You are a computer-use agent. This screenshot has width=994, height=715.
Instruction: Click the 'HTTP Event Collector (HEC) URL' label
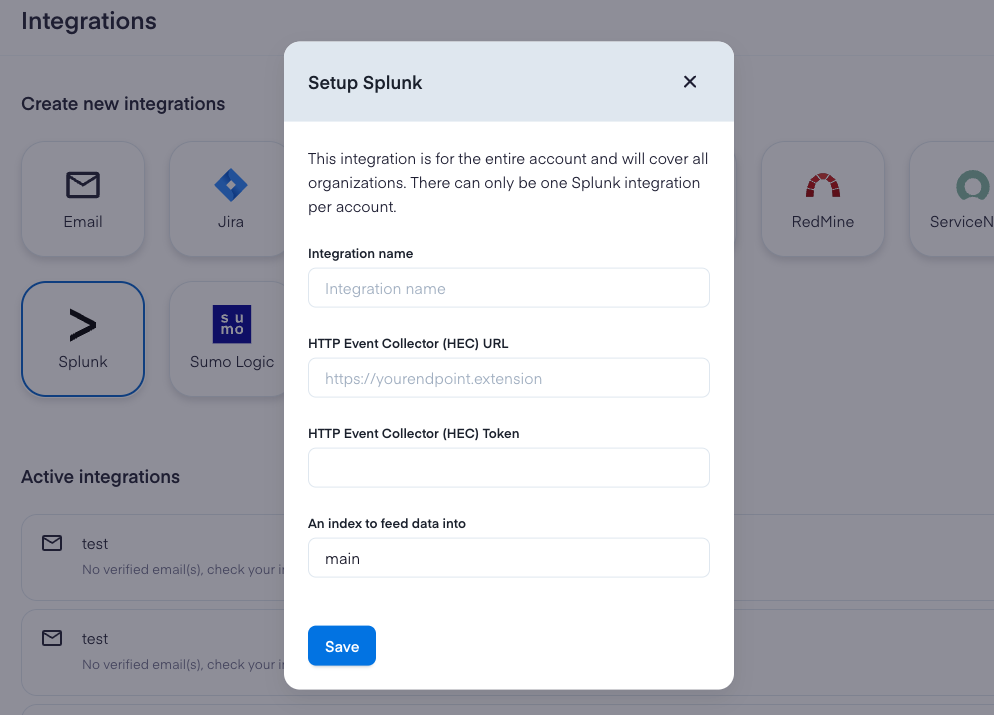pyautogui.click(x=408, y=344)
